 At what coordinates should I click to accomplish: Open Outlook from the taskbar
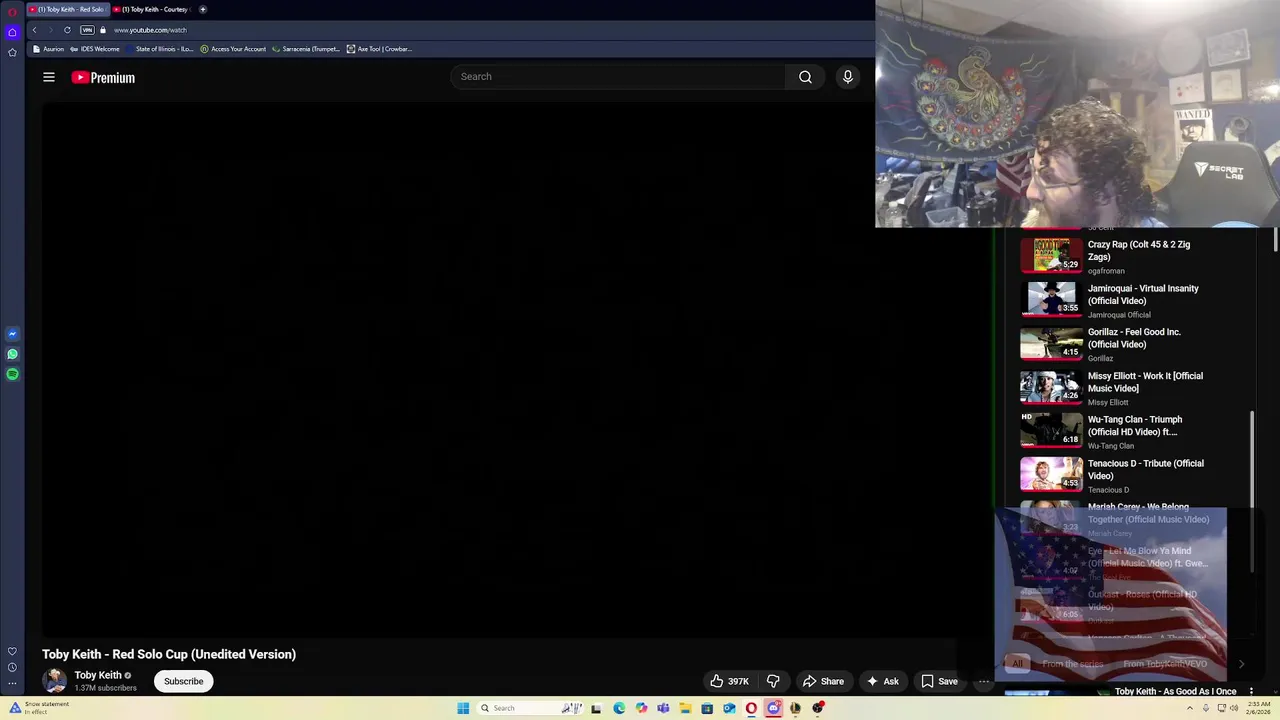(x=729, y=708)
